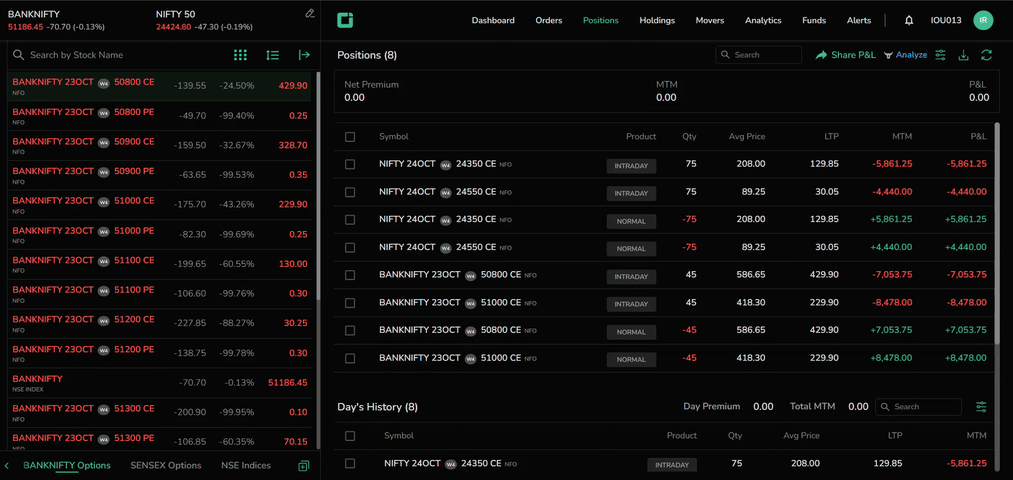Viewport: 1013px width, 480px height.
Task: Click the edit pencil icon beside NIFTY 50
Action: coord(310,14)
